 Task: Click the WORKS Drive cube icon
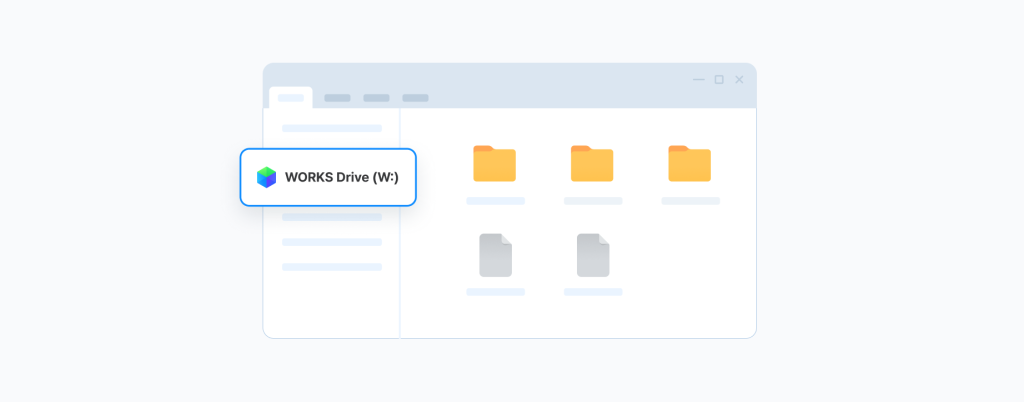tap(266, 177)
